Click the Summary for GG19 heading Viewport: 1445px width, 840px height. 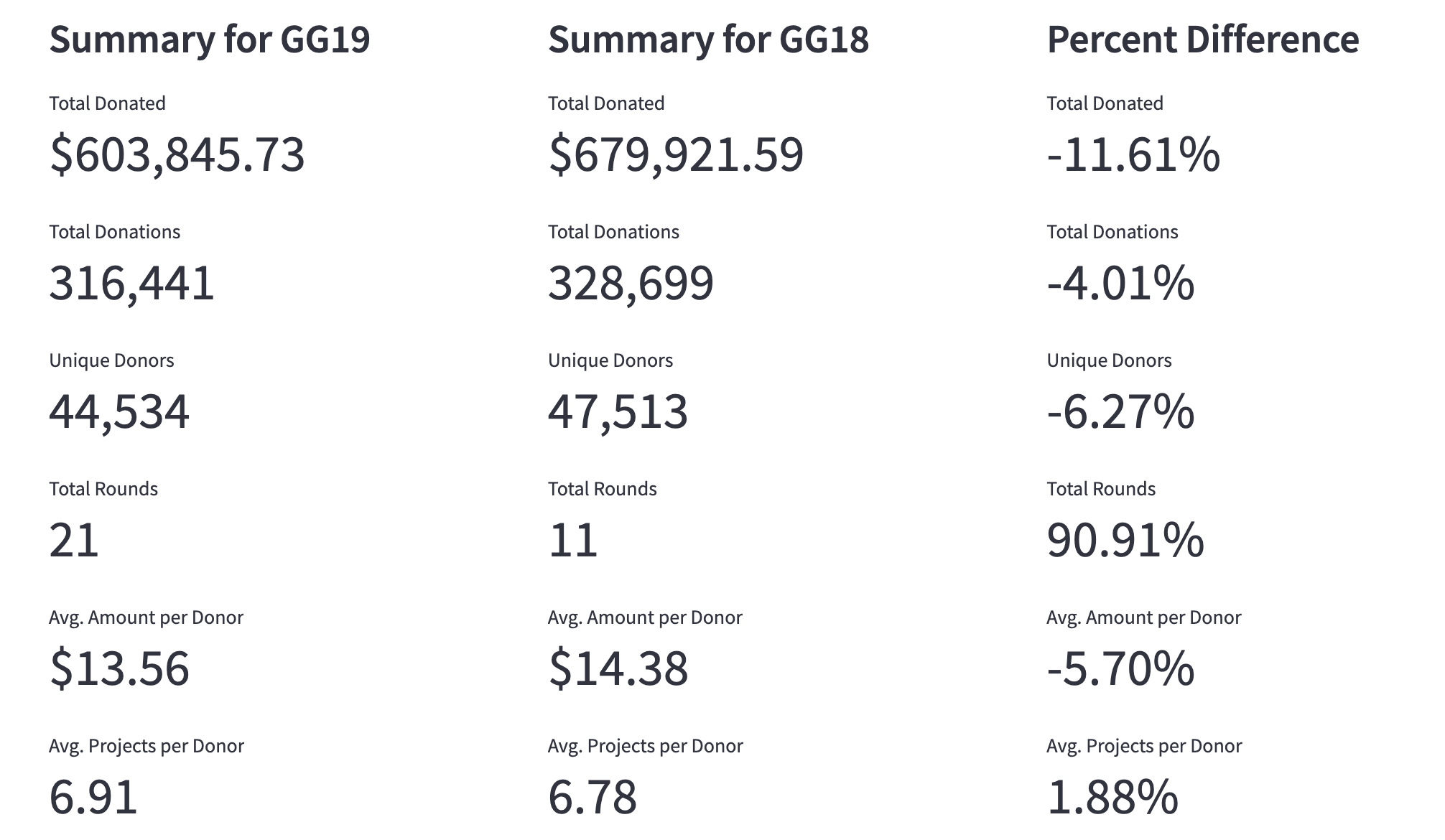click(209, 39)
